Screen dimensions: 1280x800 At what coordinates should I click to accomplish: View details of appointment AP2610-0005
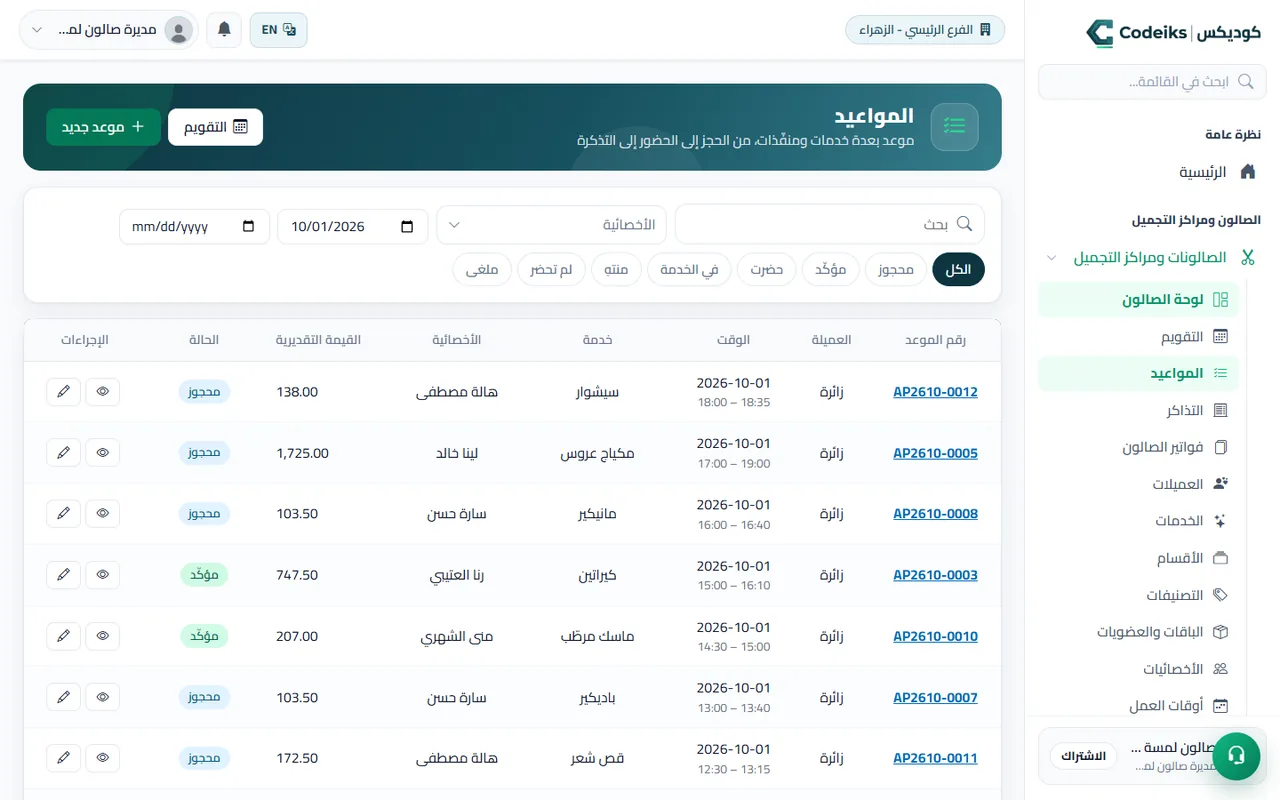click(102, 453)
